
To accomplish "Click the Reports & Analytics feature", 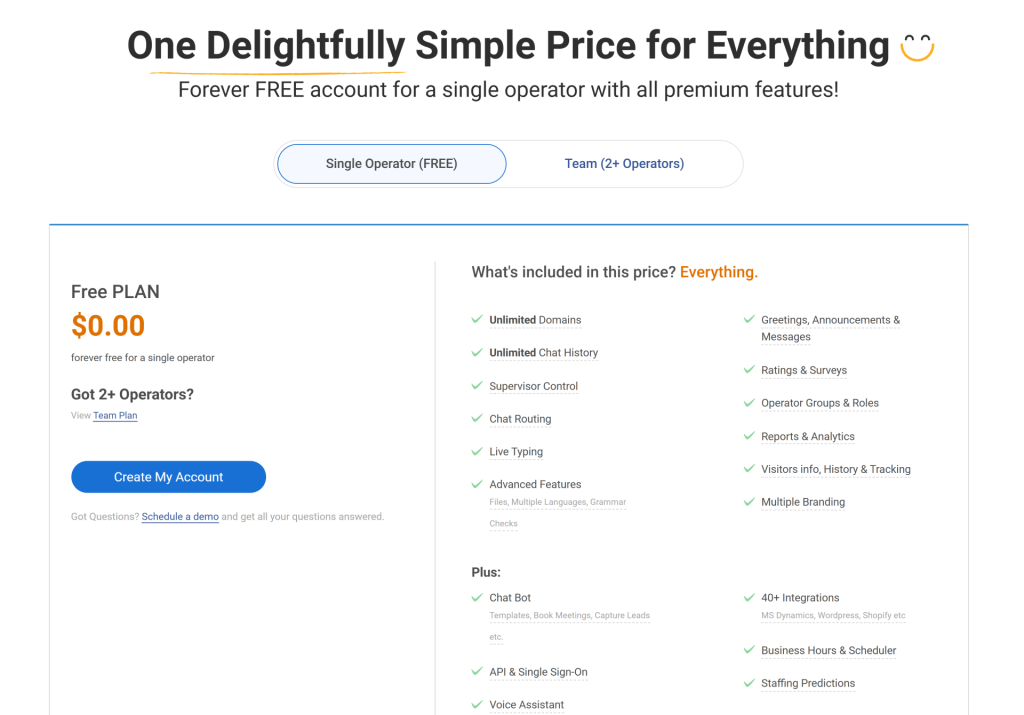I will coord(808,436).
